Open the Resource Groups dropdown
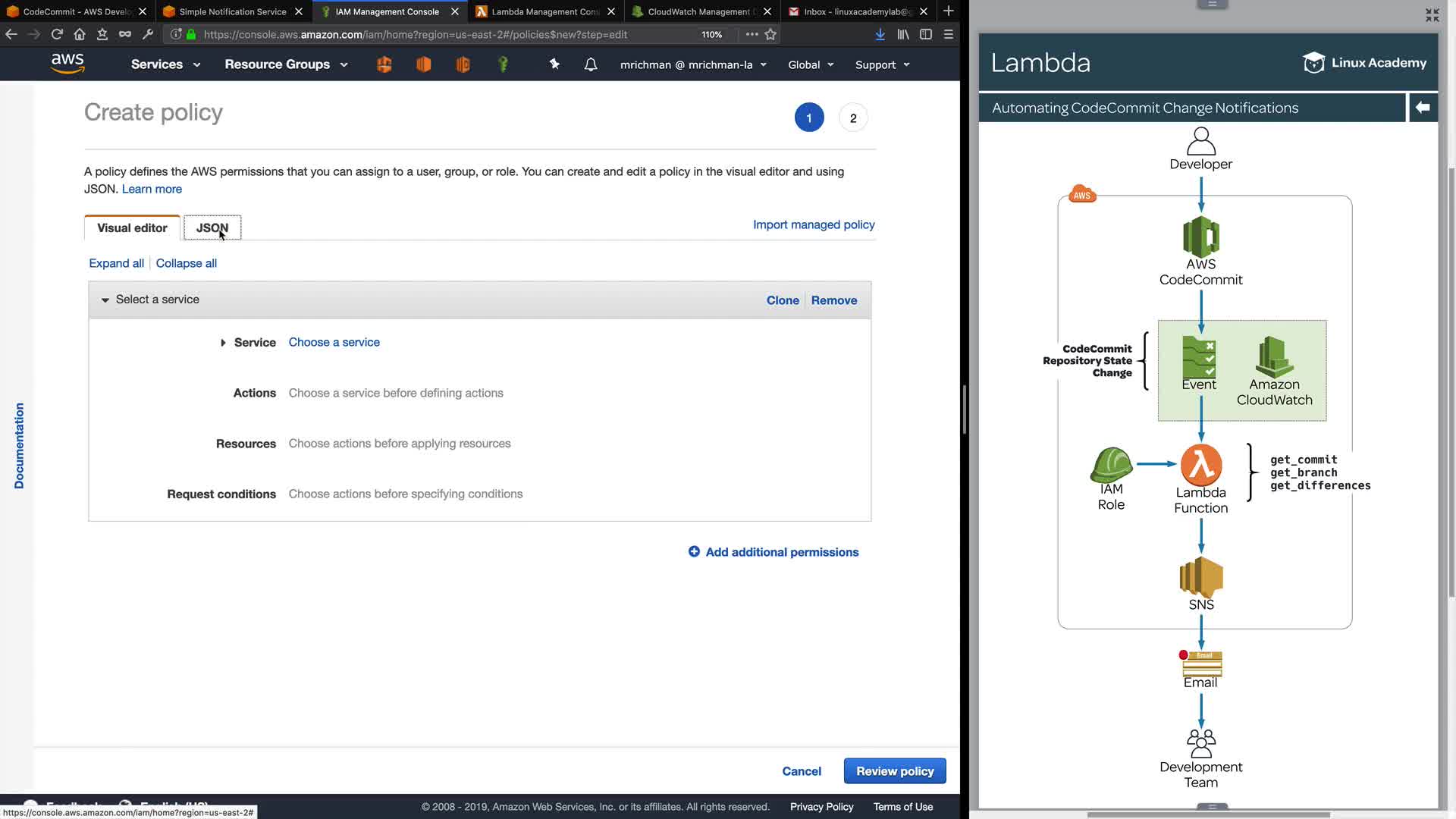Screen dimensions: 1456x819 pyautogui.click(x=286, y=64)
